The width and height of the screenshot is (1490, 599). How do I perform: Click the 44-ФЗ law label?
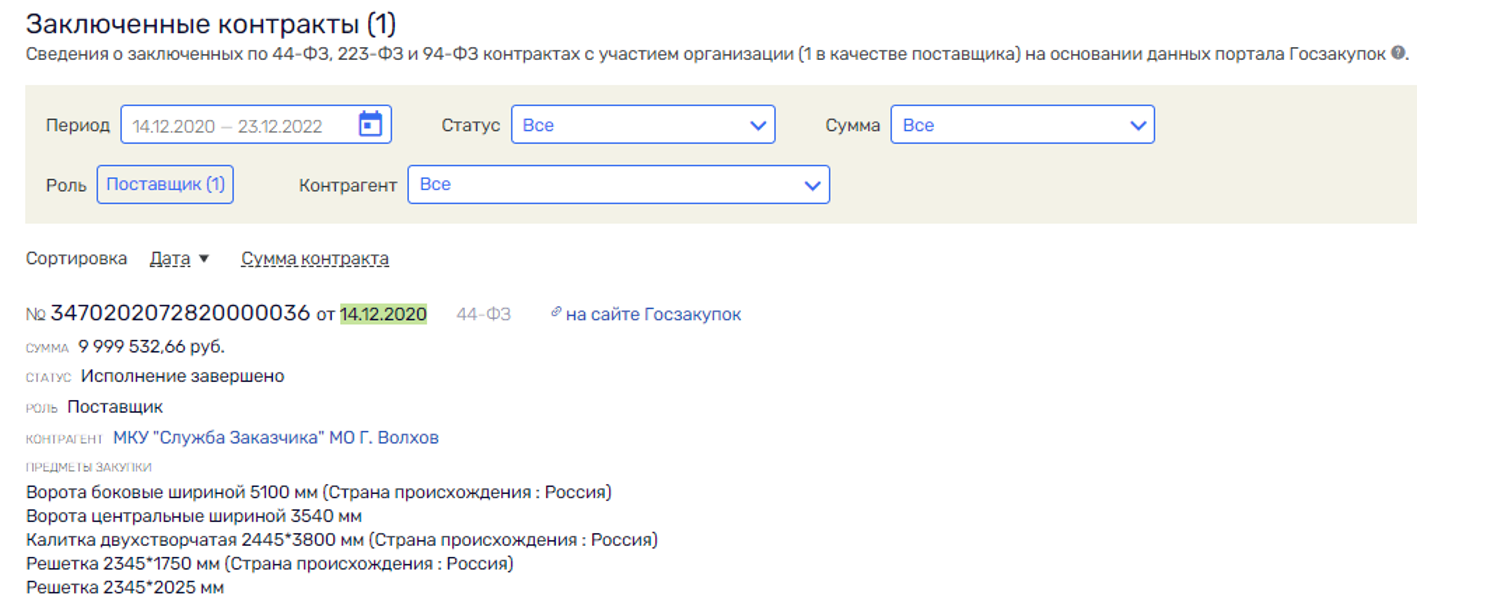pyautogui.click(x=483, y=314)
